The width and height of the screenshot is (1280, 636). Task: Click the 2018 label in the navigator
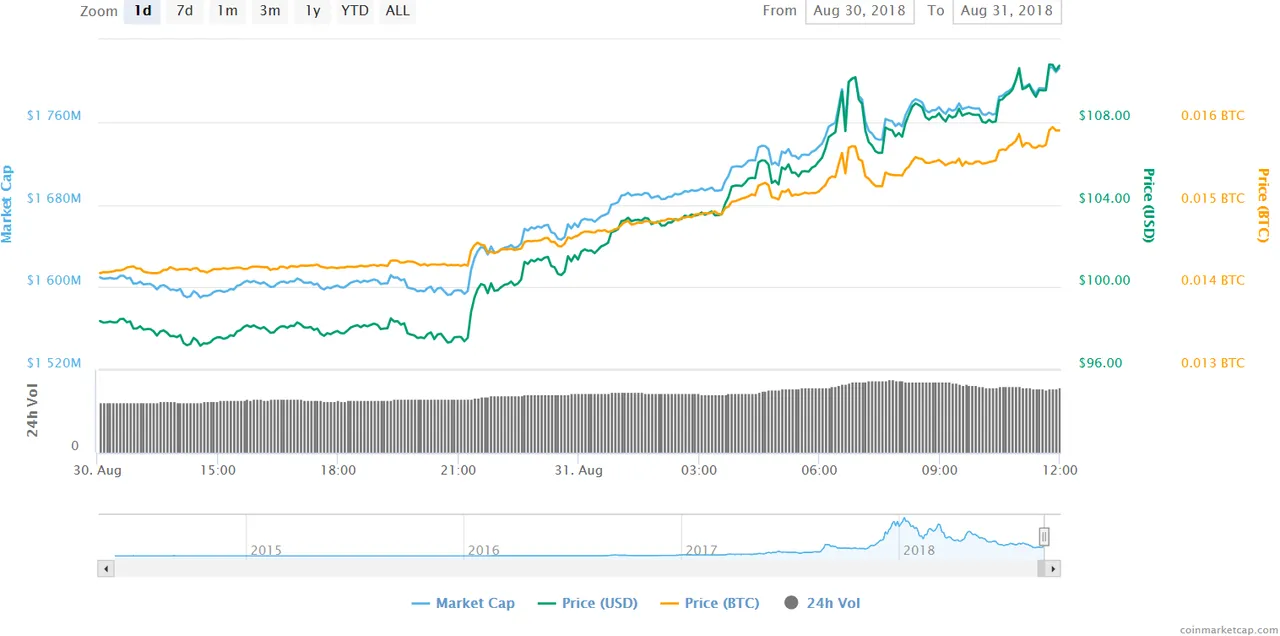[x=919, y=550]
